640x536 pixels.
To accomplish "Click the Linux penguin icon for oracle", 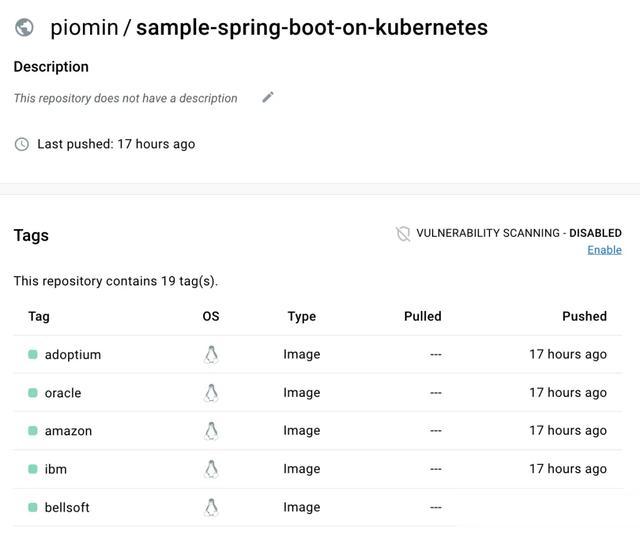I will click(211, 393).
